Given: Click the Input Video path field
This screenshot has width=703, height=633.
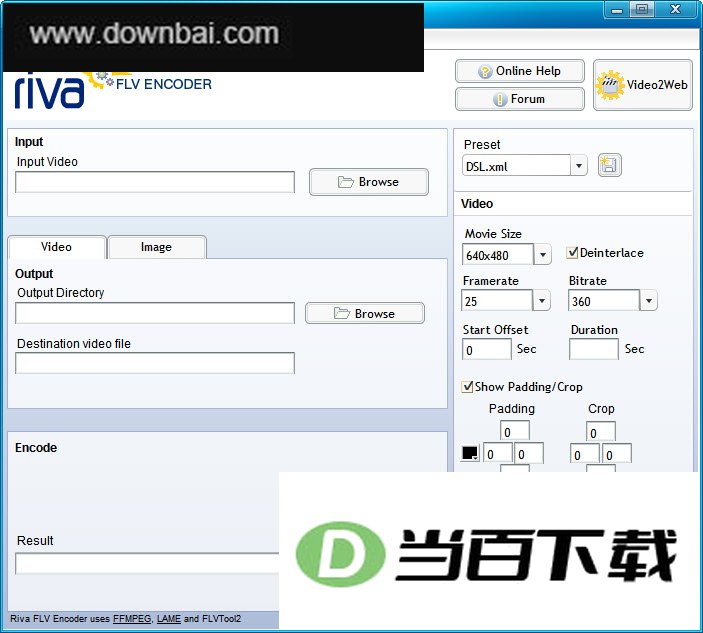Looking at the screenshot, I should click(x=155, y=182).
